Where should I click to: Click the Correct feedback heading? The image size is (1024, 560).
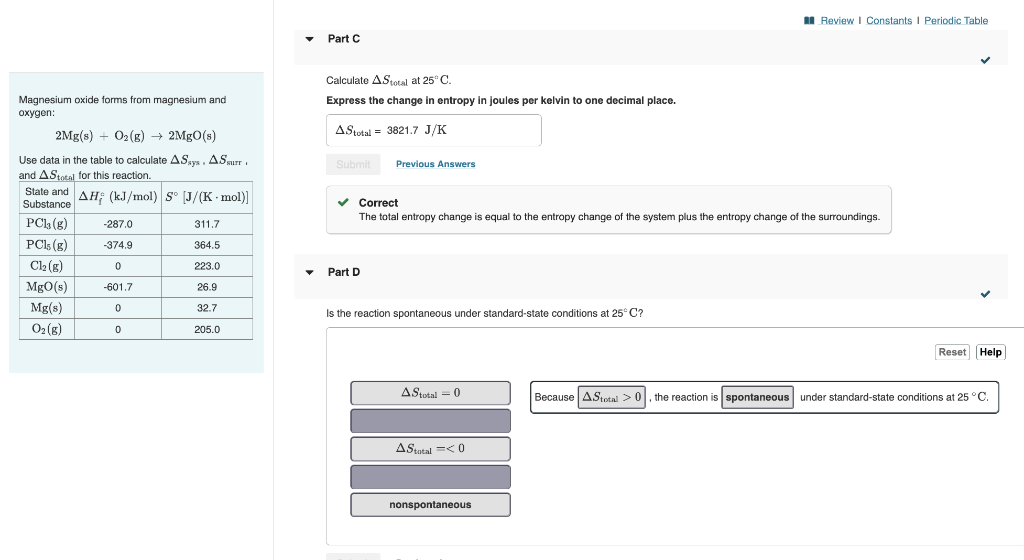[378, 203]
